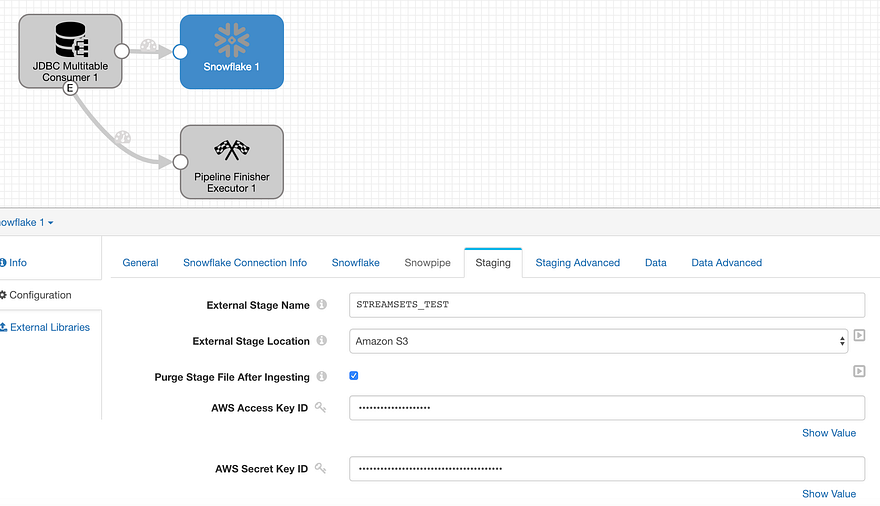Click expression toggle beside Purge Stage File
Screen dimensions: 880x506
tap(859, 371)
